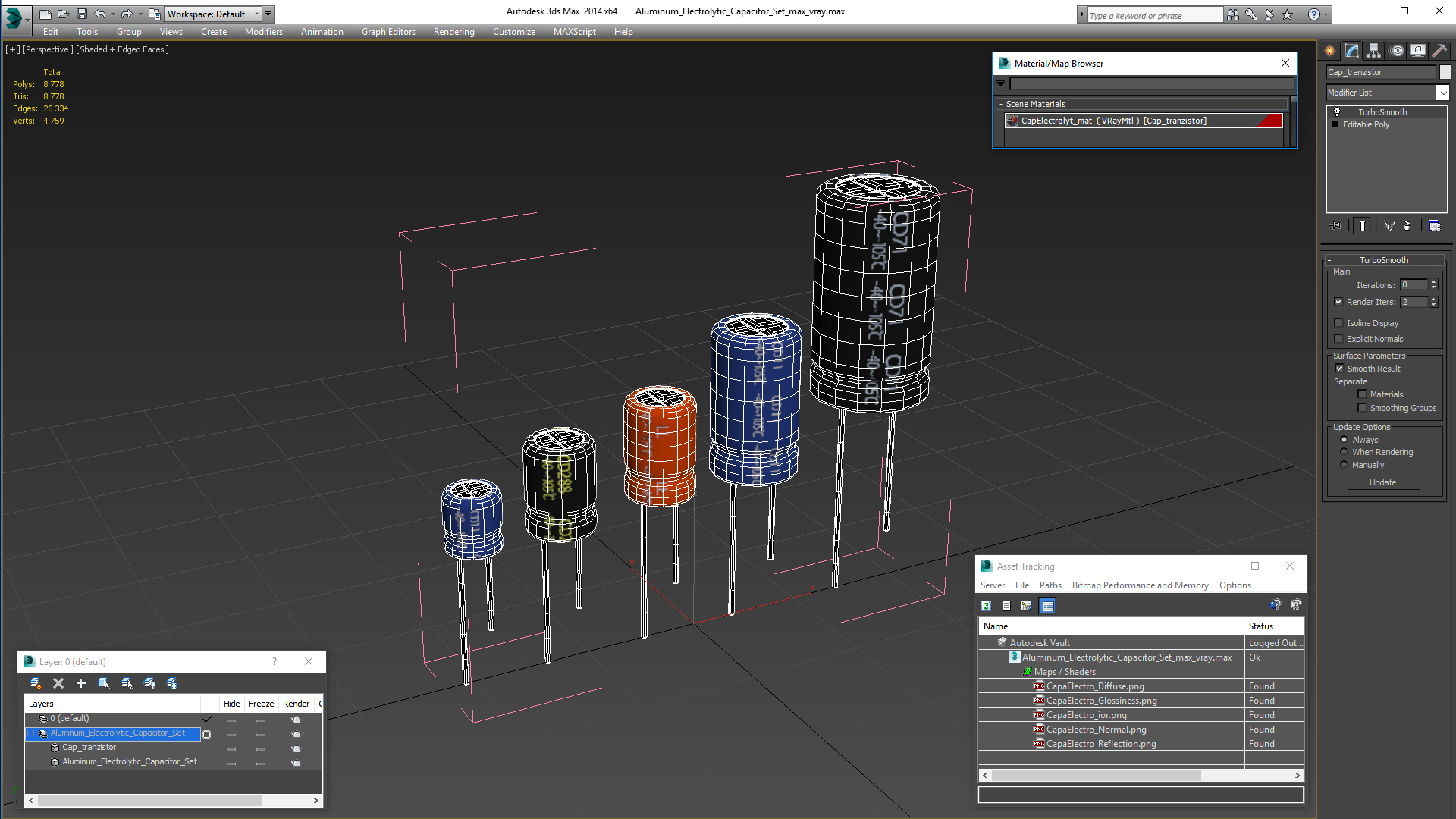Open the Create command panel tab
Screen dimensions: 1456x819
pyautogui.click(x=1330, y=51)
